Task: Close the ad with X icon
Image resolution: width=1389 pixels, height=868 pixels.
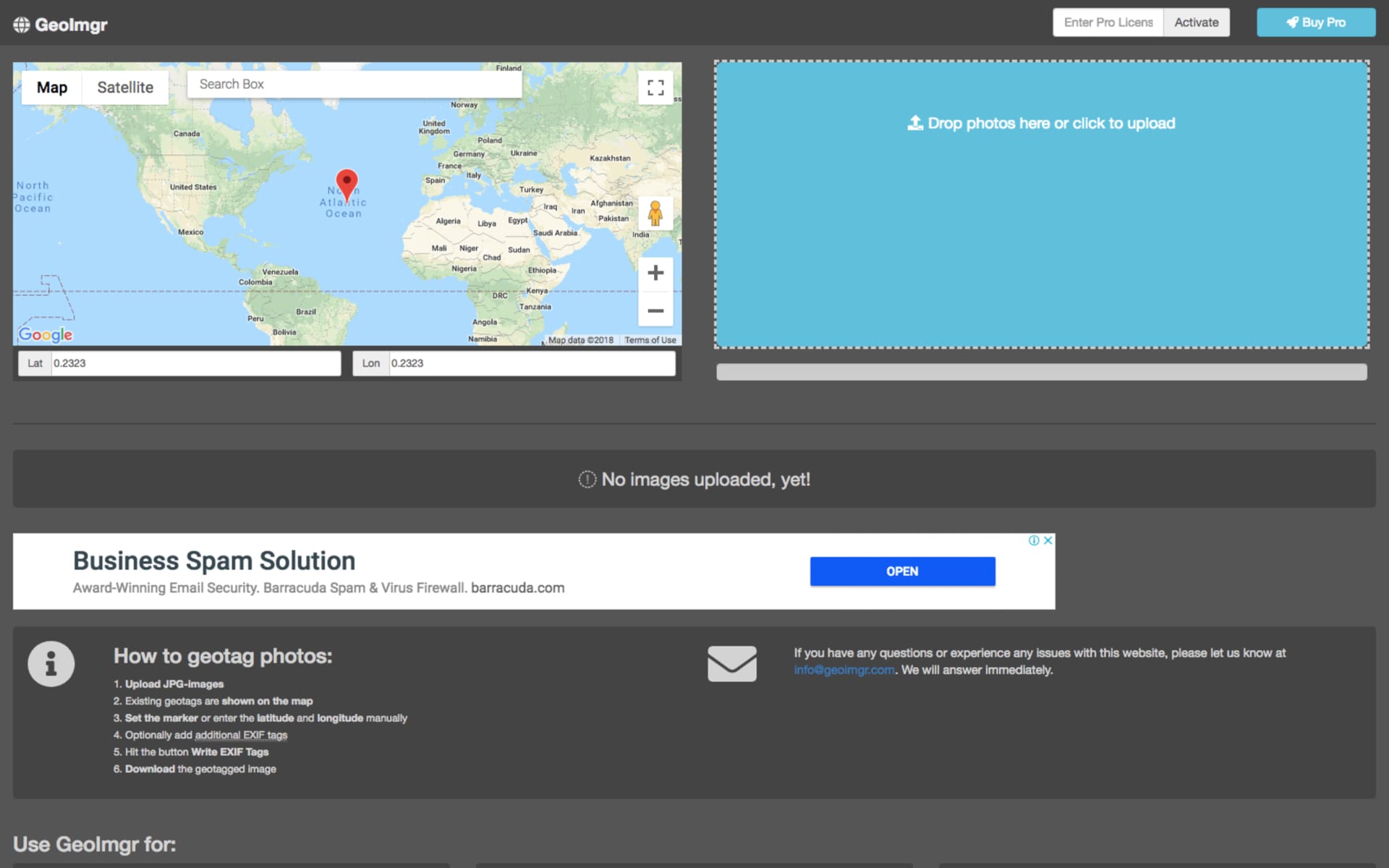Action: click(1048, 540)
